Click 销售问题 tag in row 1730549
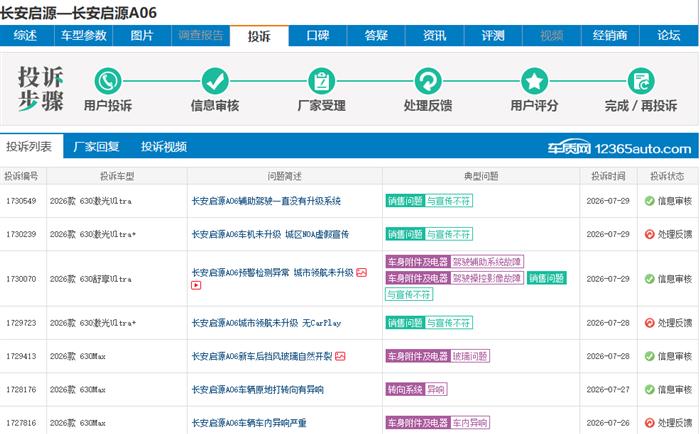This screenshot has height=434, width=700. pyautogui.click(x=405, y=201)
